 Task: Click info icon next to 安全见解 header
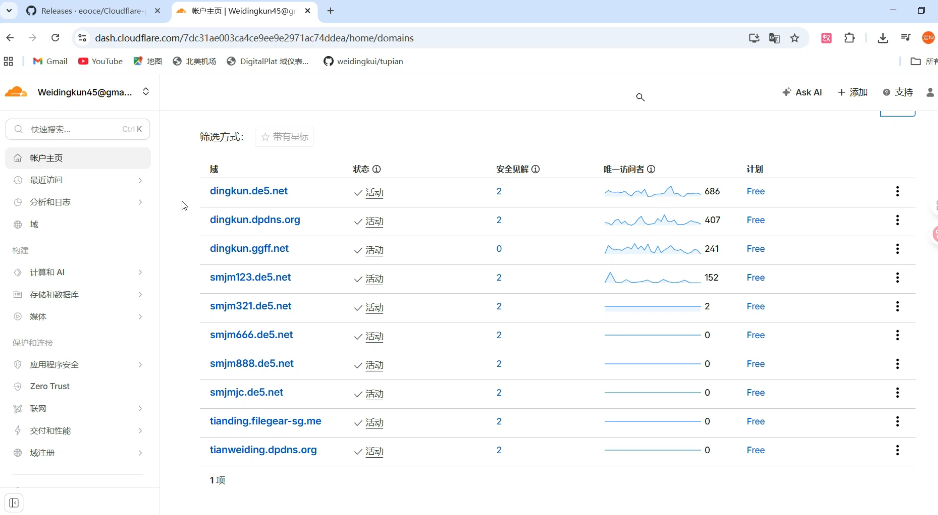[x=535, y=169]
